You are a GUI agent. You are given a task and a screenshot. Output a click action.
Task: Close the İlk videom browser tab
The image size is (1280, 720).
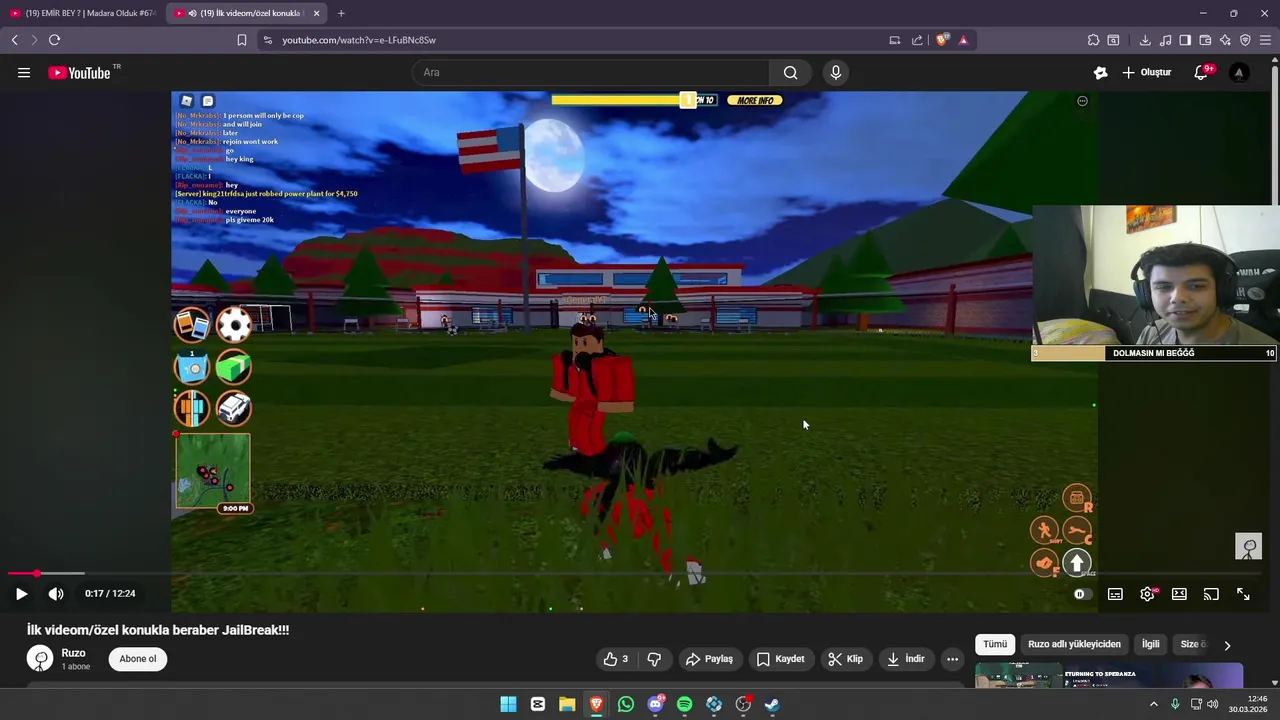coord(316,13)
